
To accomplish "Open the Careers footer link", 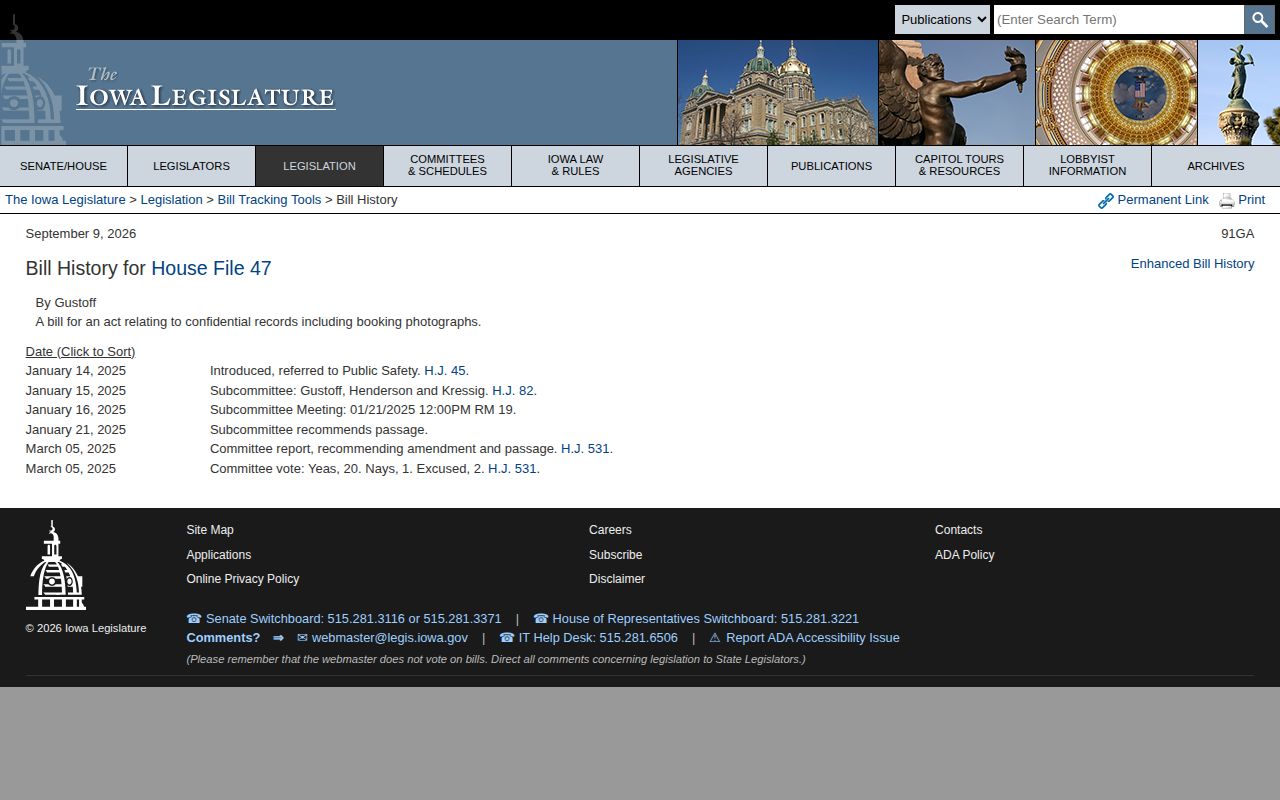I will pos(610,530).
